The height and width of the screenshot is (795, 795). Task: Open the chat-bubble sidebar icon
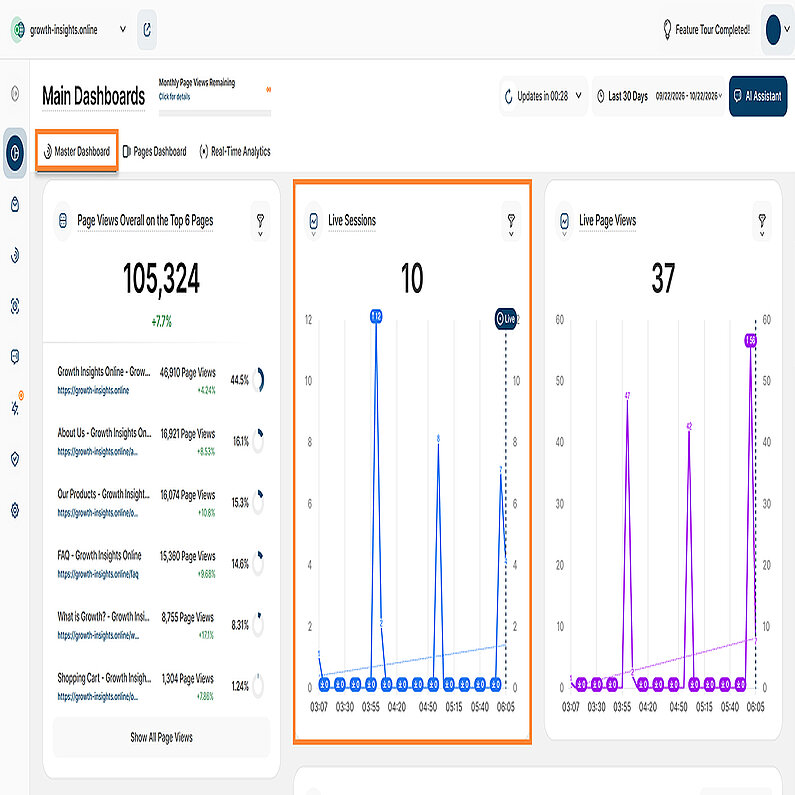pyautogui.click(x=15, y=356)
